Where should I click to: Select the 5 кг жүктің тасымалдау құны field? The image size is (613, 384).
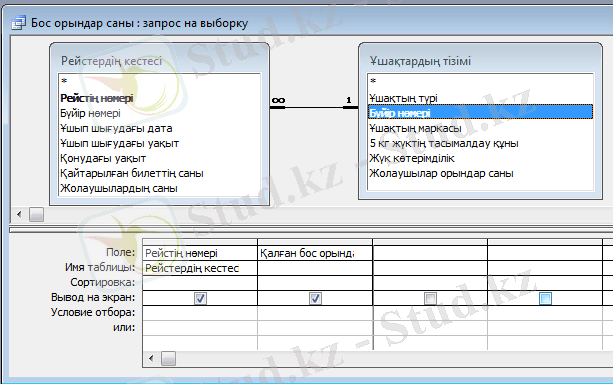coord(480,144)
